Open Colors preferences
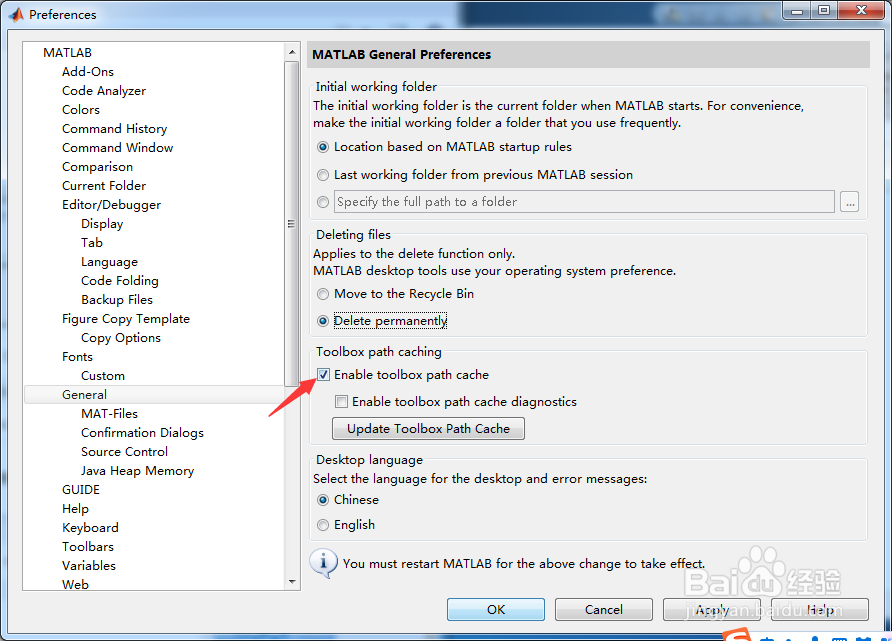The height and width of the screenshot is (641, 892). (x=81, y=110)
